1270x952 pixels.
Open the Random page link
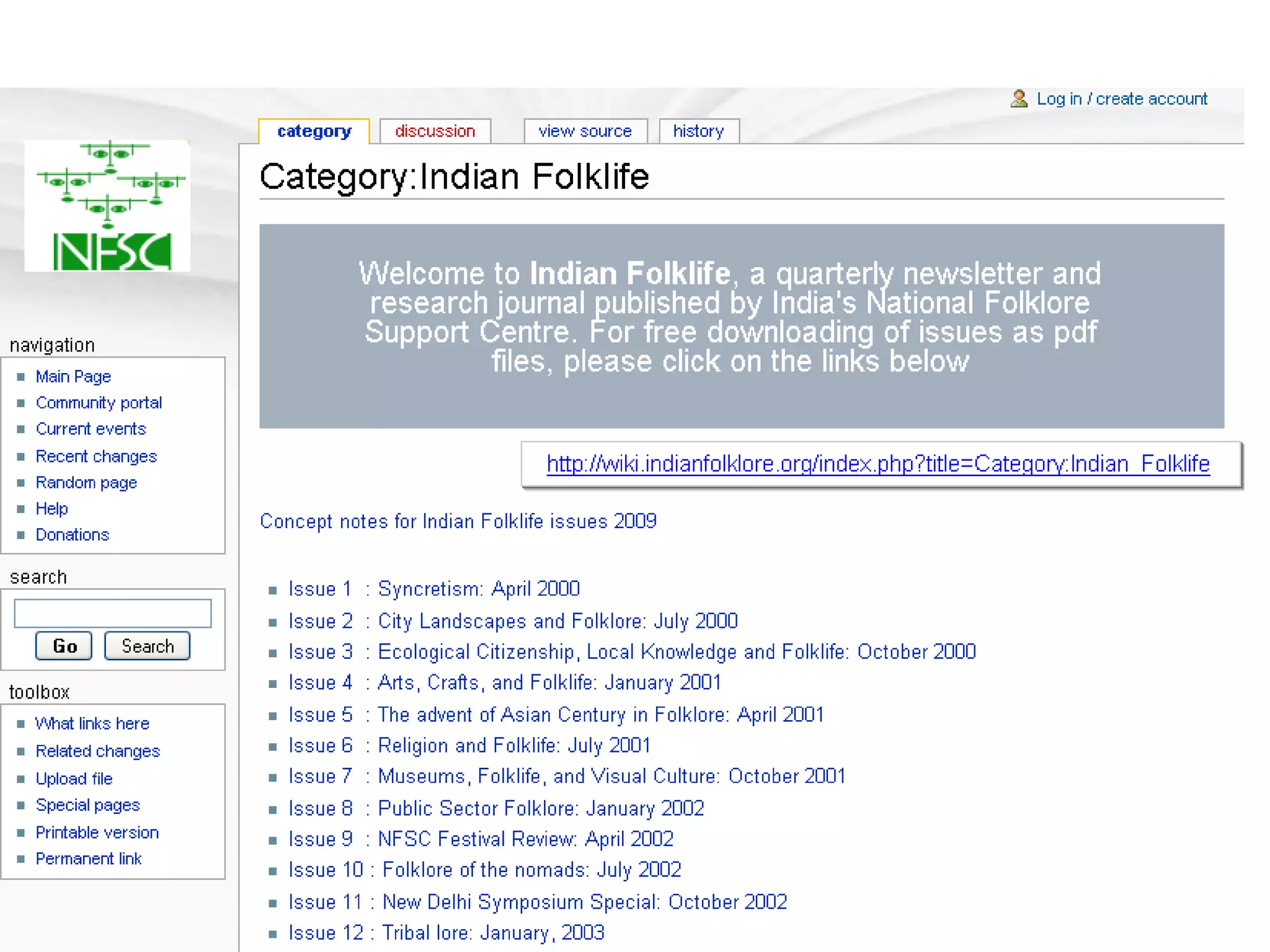[86, 482]
